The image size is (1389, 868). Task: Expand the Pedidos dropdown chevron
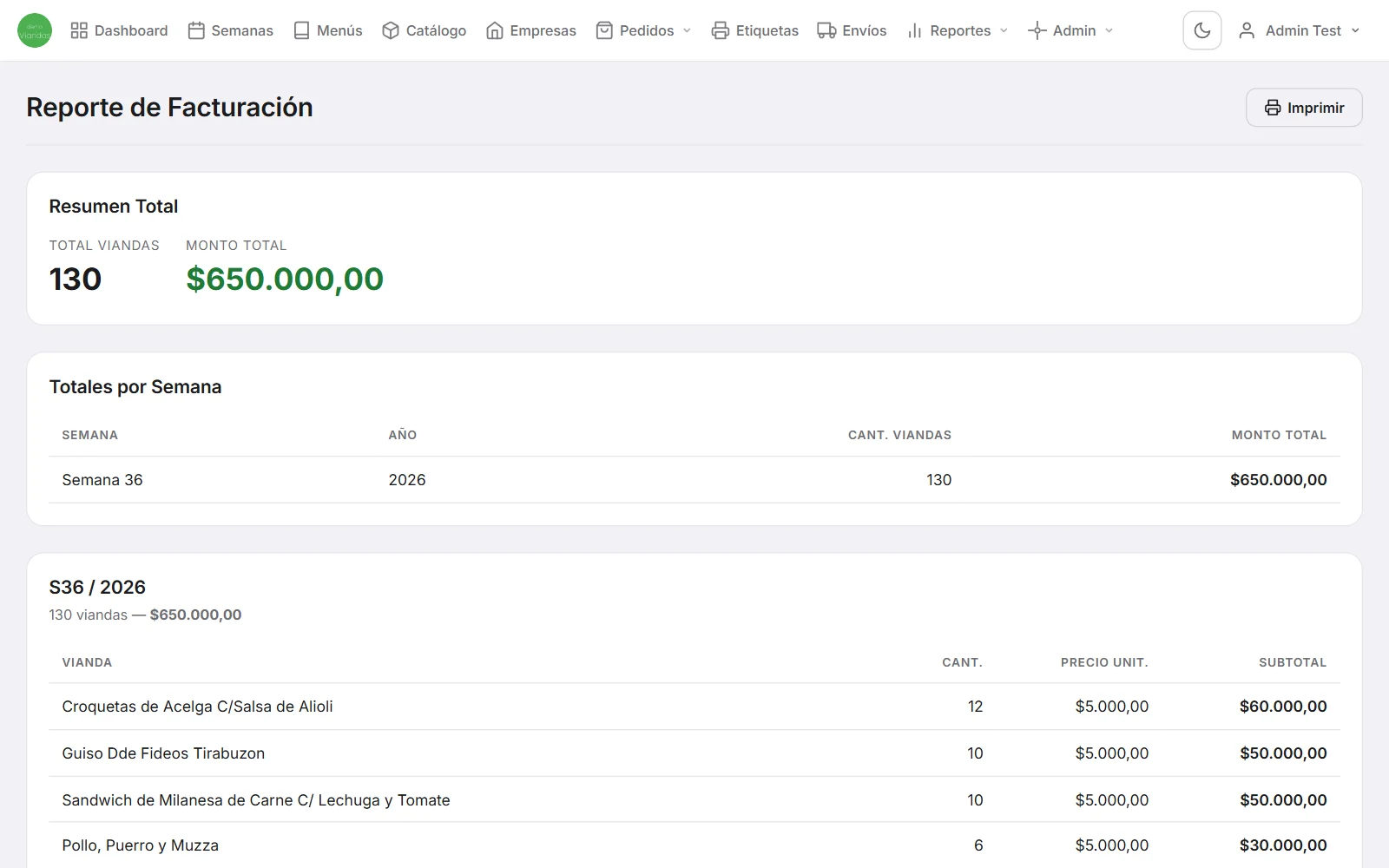(x=687, y=30)
